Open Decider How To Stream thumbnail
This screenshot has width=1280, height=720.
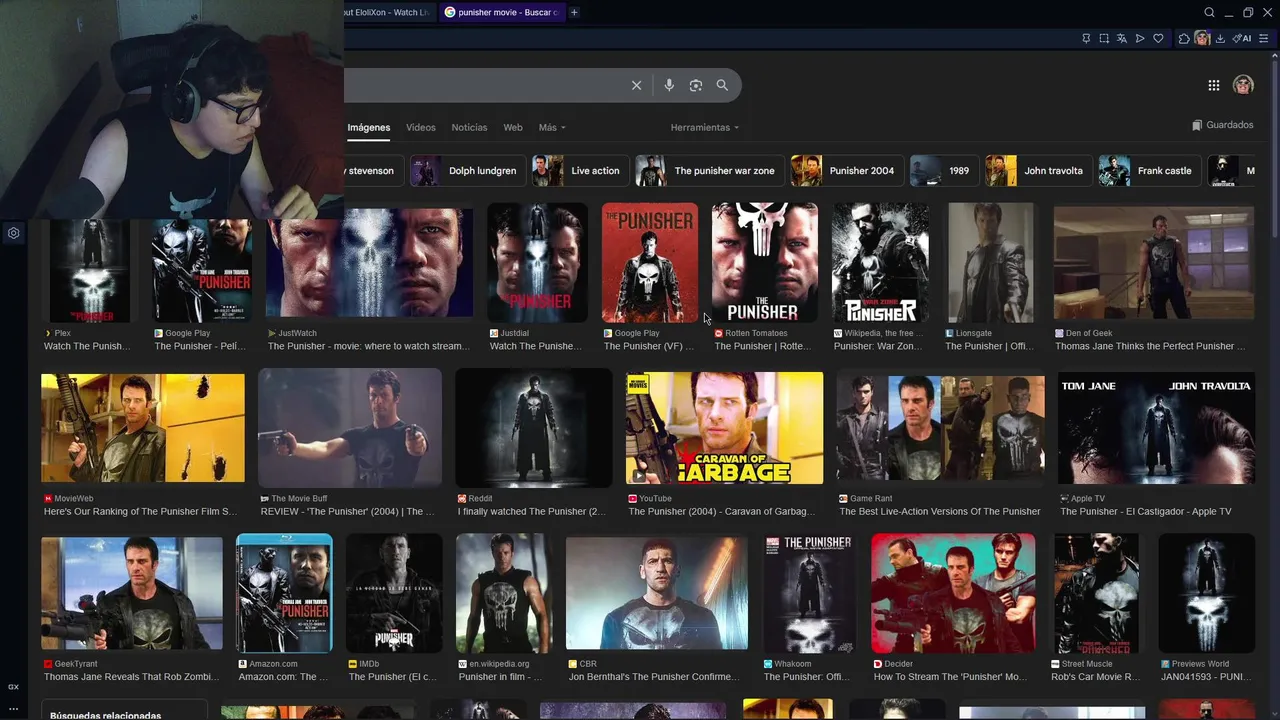(953, 593)
